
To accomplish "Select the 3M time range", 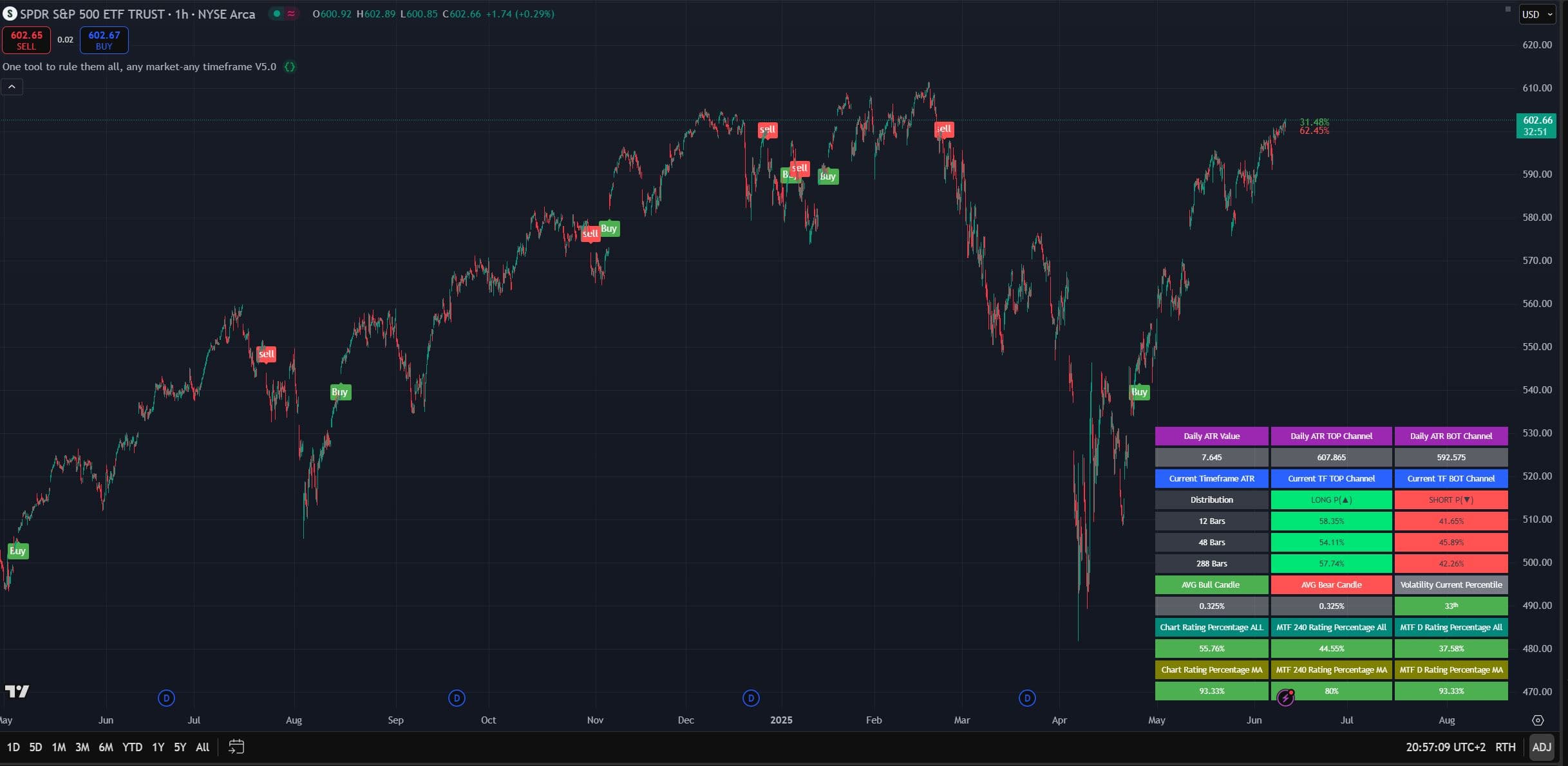I will click(82, 747).
